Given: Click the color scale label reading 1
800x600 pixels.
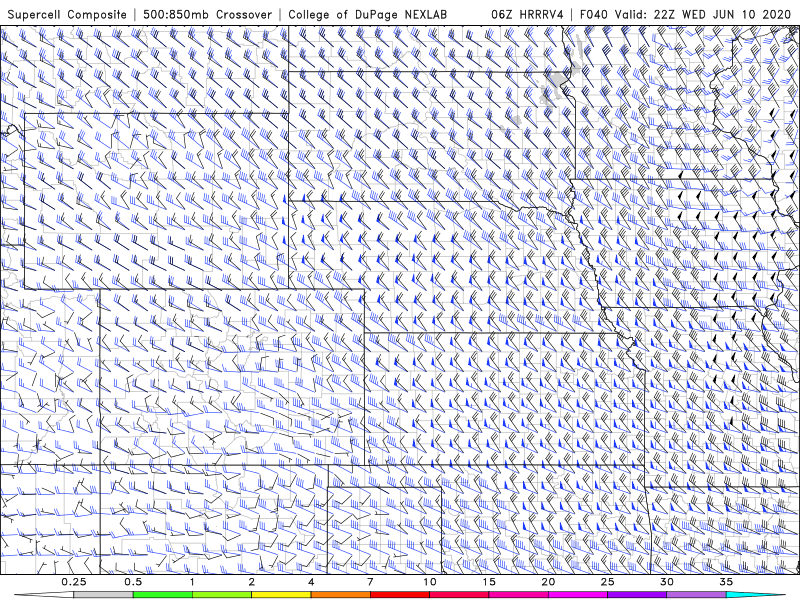Looking at the screenshot, I should coord(192,582).
